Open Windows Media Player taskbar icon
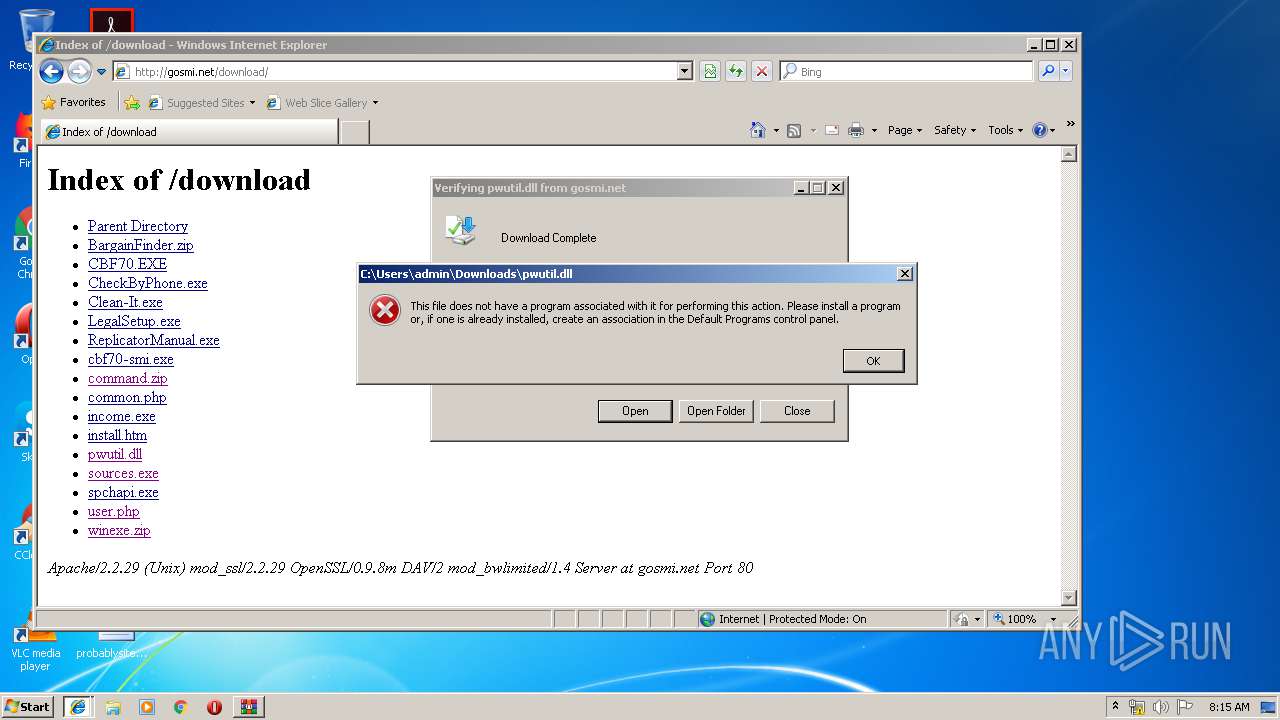This screenshot has height=720, width=1280. coord(147,706)
